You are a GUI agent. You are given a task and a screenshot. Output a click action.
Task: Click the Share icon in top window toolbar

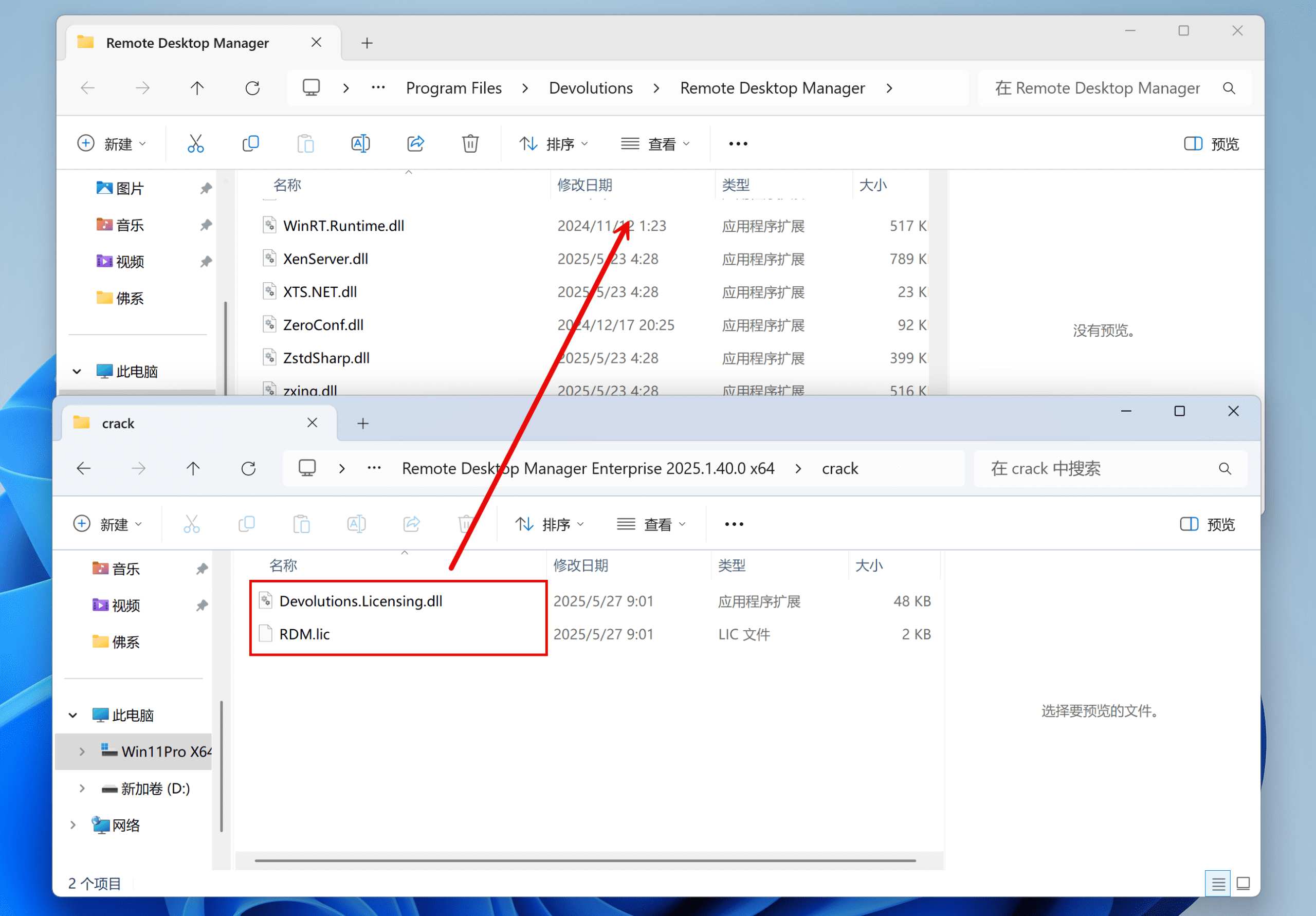click(415, 143)
